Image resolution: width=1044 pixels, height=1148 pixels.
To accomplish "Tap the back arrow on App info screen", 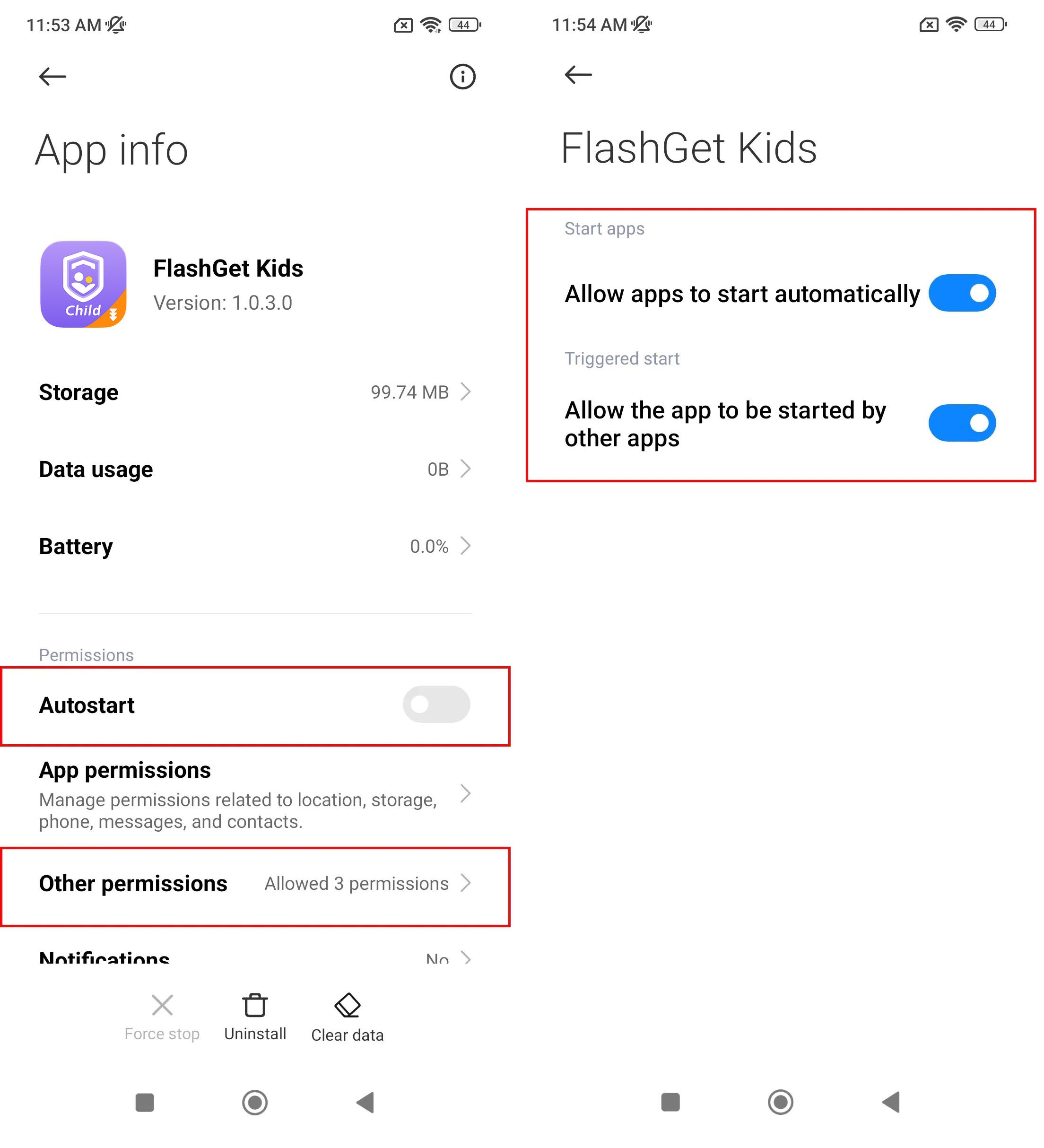I will coord(53,75).
